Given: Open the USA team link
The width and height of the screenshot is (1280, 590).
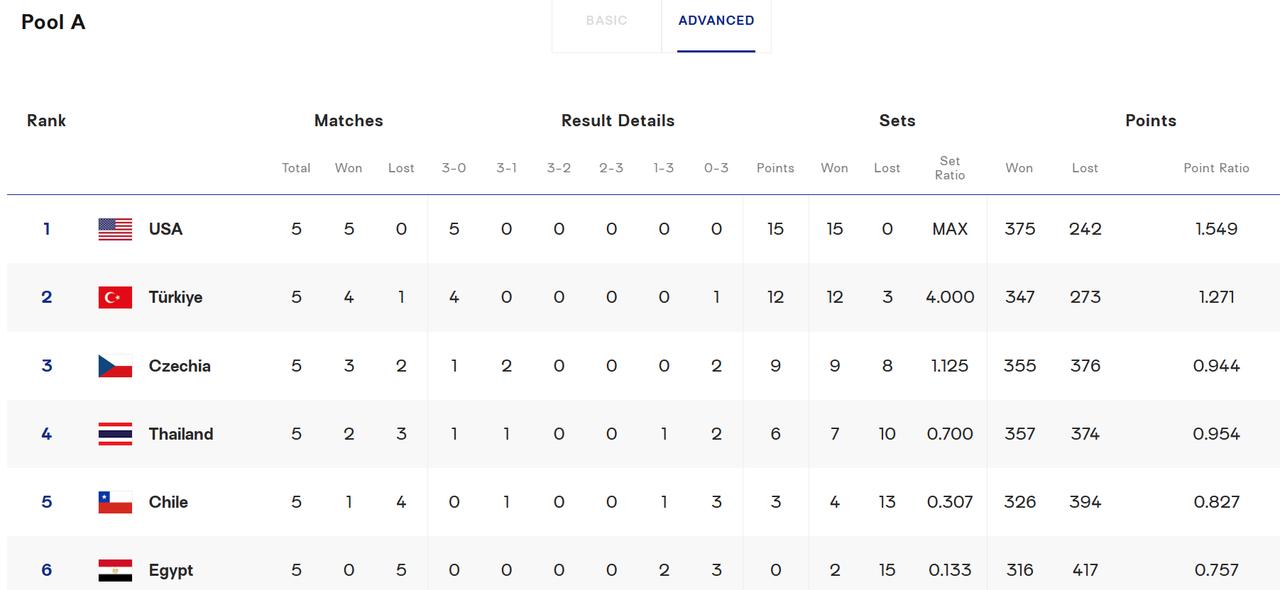Looking at the screenshot, I should tap(166, 229).
